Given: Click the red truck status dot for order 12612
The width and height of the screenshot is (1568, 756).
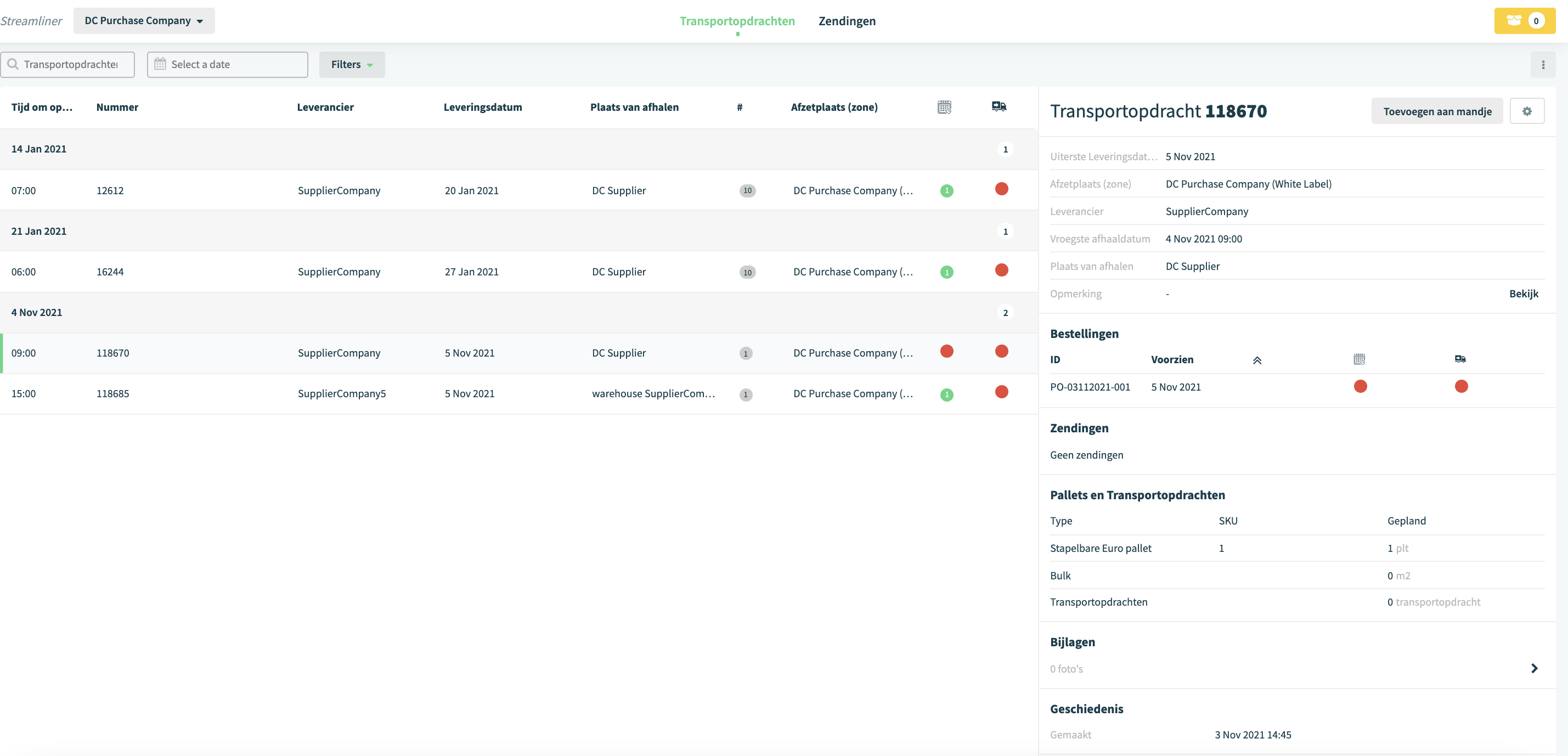Looking at the screenshot, I should [x=1001, y=189].
